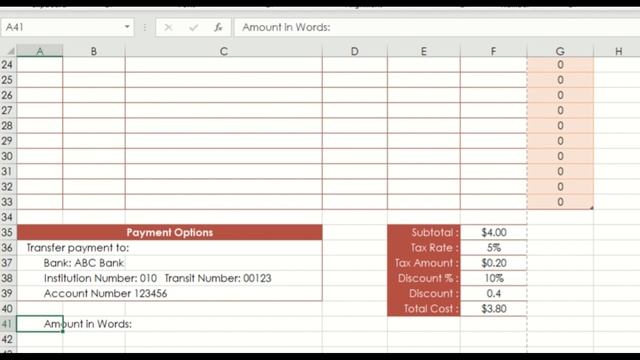Select column D header
The image size is (640, 360).
(355, 51)
